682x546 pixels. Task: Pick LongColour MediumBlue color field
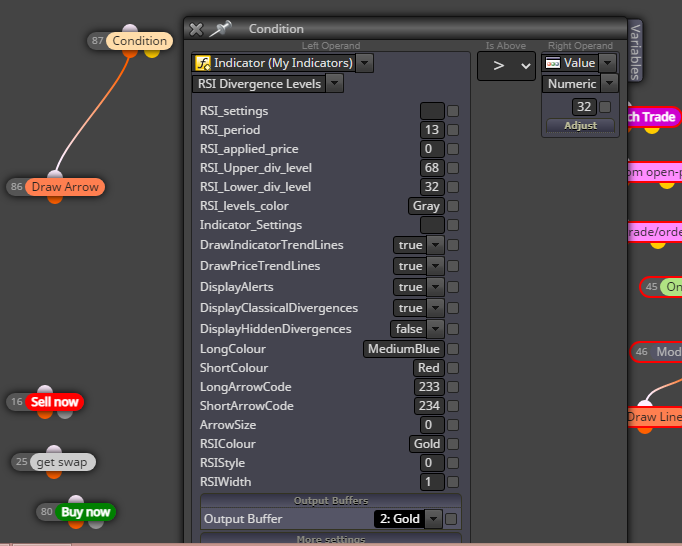404,349
